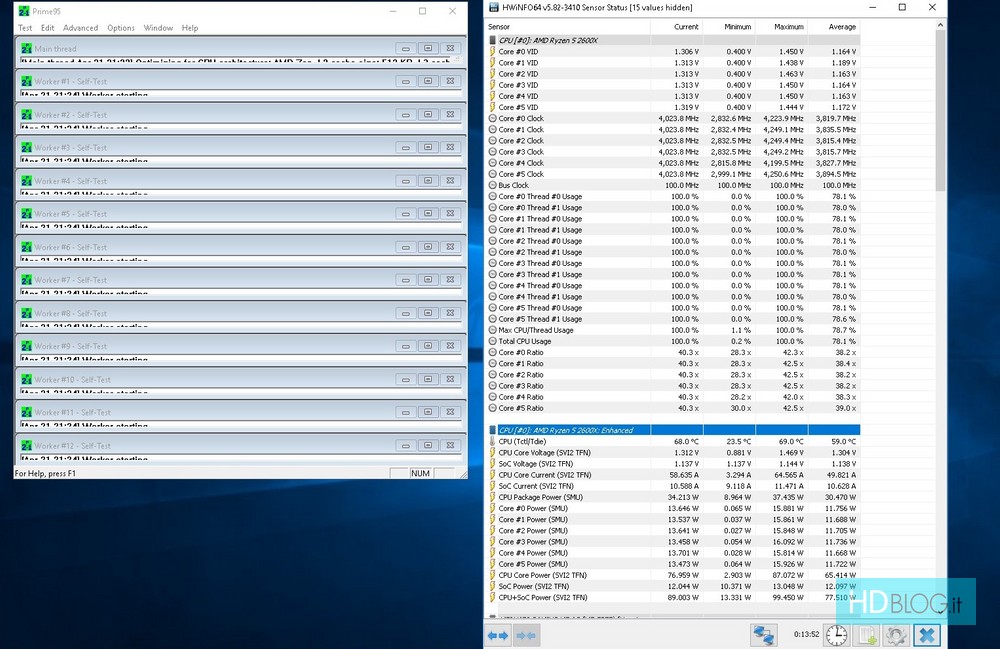Minimize the Worker #5 Self-Test child window
Viewport: 1000px width, 649px height.
click(404, 214)
